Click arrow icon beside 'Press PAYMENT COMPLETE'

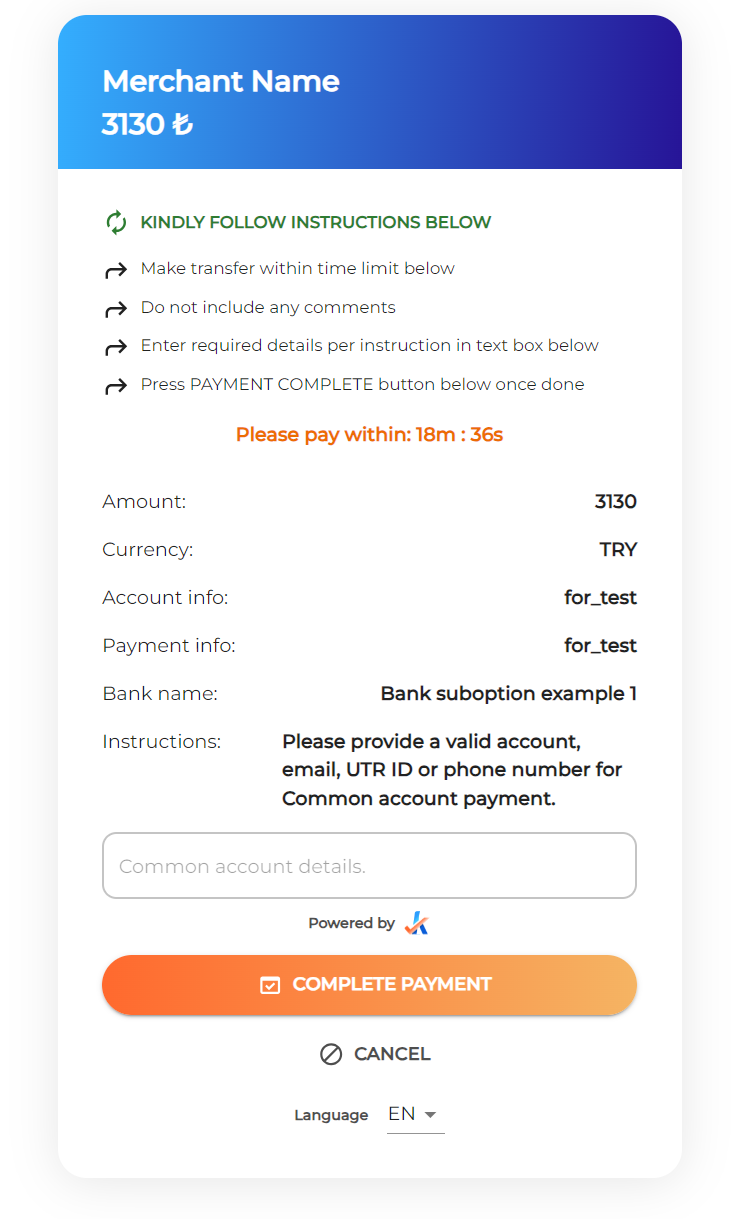(x=116, y=386)
